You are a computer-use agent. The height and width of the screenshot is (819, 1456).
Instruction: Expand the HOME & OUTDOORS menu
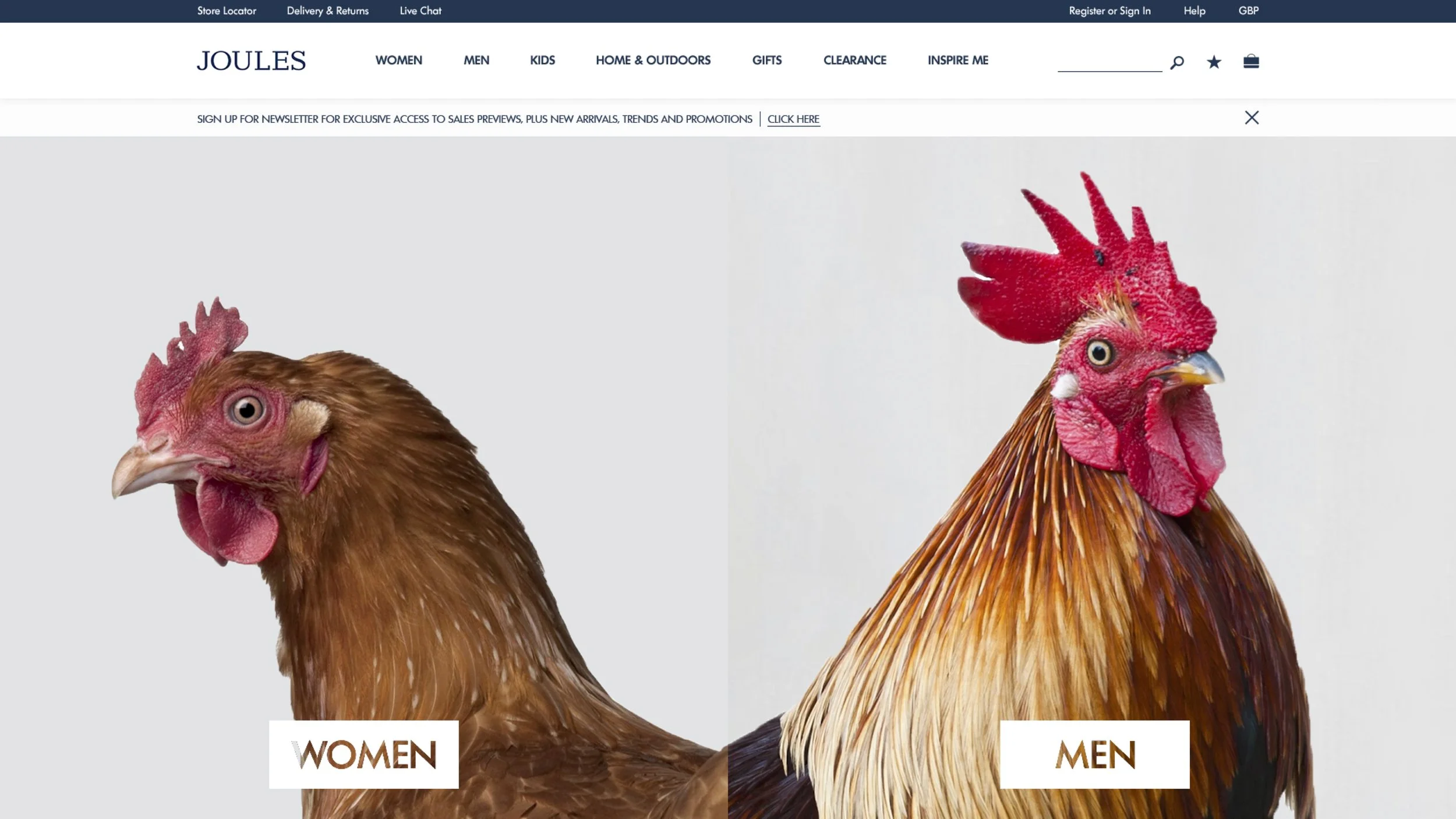(653, 60)
